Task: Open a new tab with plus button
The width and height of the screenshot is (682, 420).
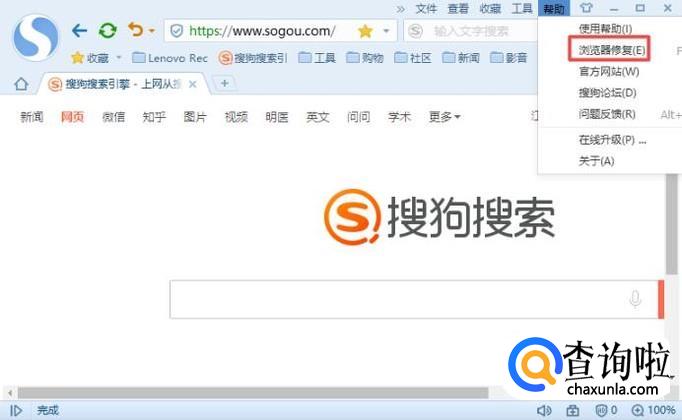Action: 224,83
